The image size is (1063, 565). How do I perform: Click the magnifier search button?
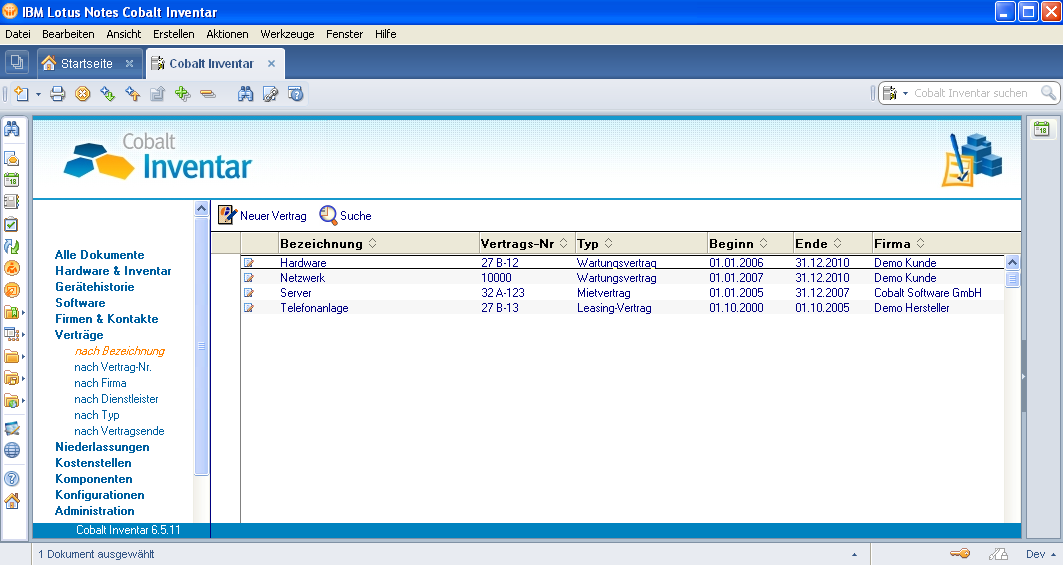(1048, 93)
